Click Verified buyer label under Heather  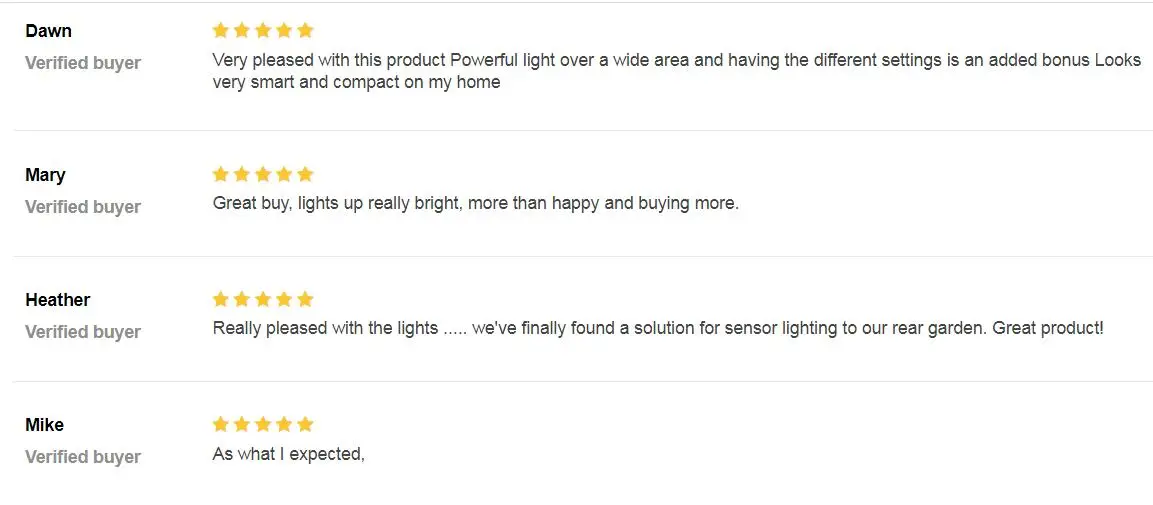(83, 332)
